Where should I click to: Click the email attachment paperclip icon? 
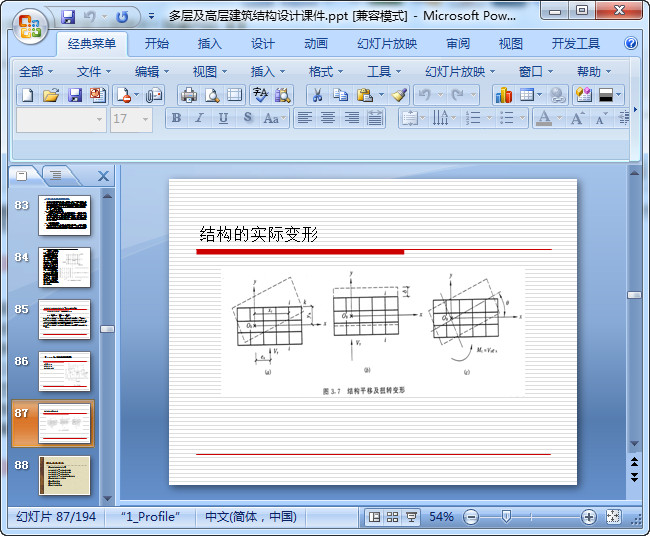tap(153, 95)
